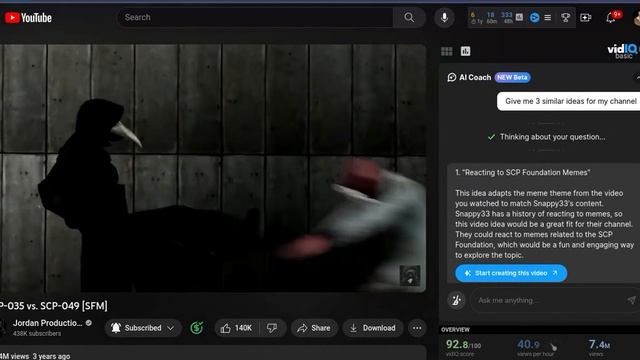This screenshot has width=640, height=360.
Task: Select 'Give me 3 similar ideas' prompt
Action: tap(570, 101)
